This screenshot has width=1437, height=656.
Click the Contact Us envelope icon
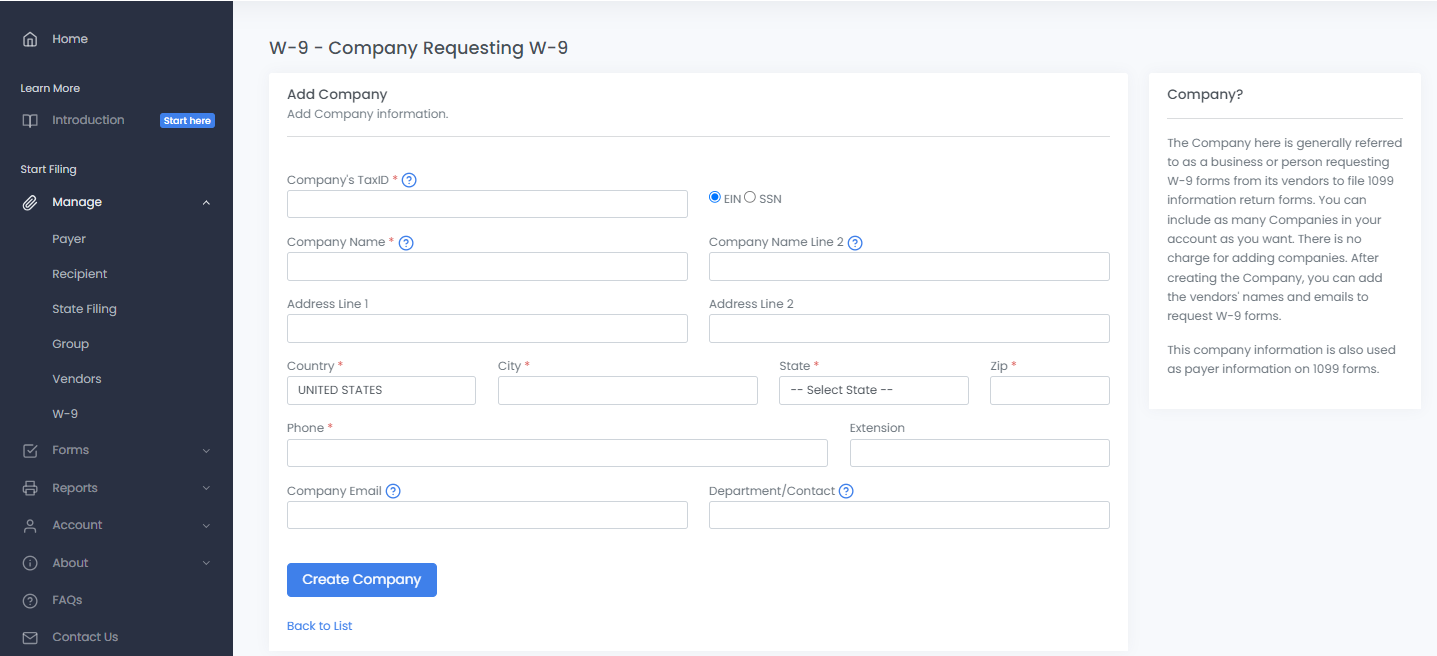coord(30,637)
